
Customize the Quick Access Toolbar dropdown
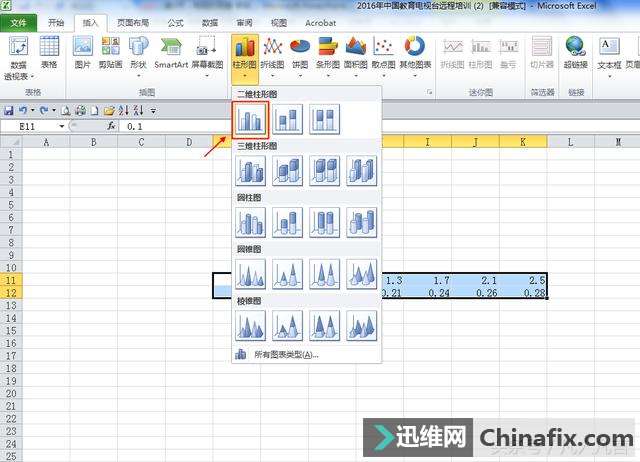pyautogui.click(x=153, y=110)
